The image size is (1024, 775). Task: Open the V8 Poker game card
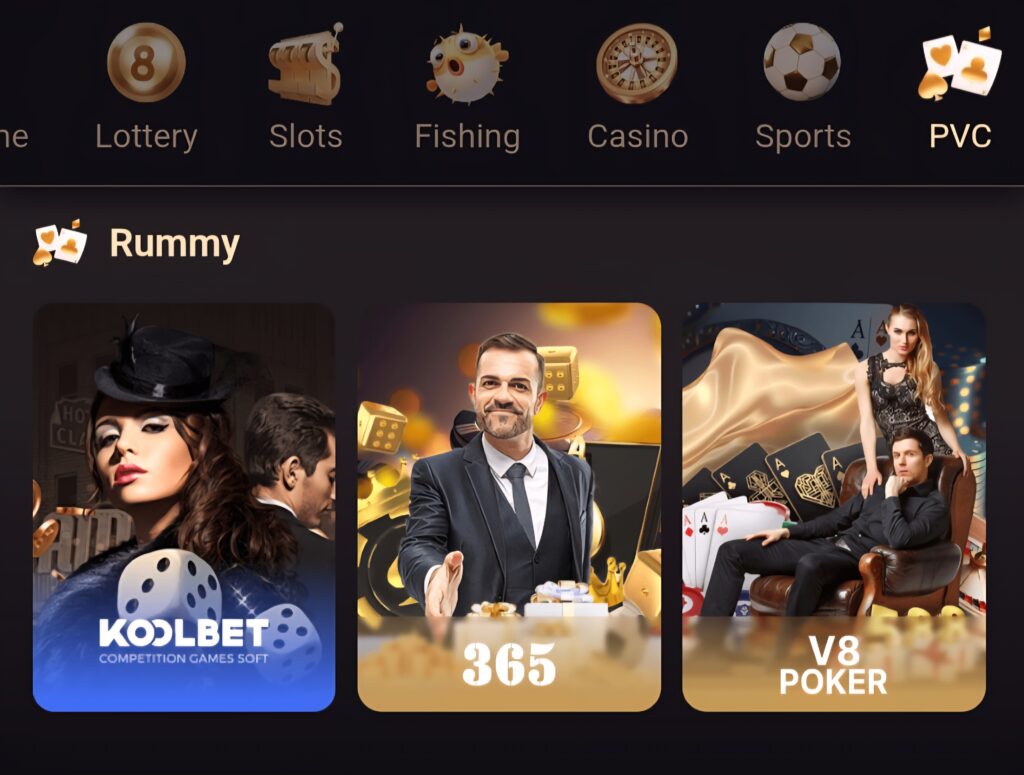(834, 507)
